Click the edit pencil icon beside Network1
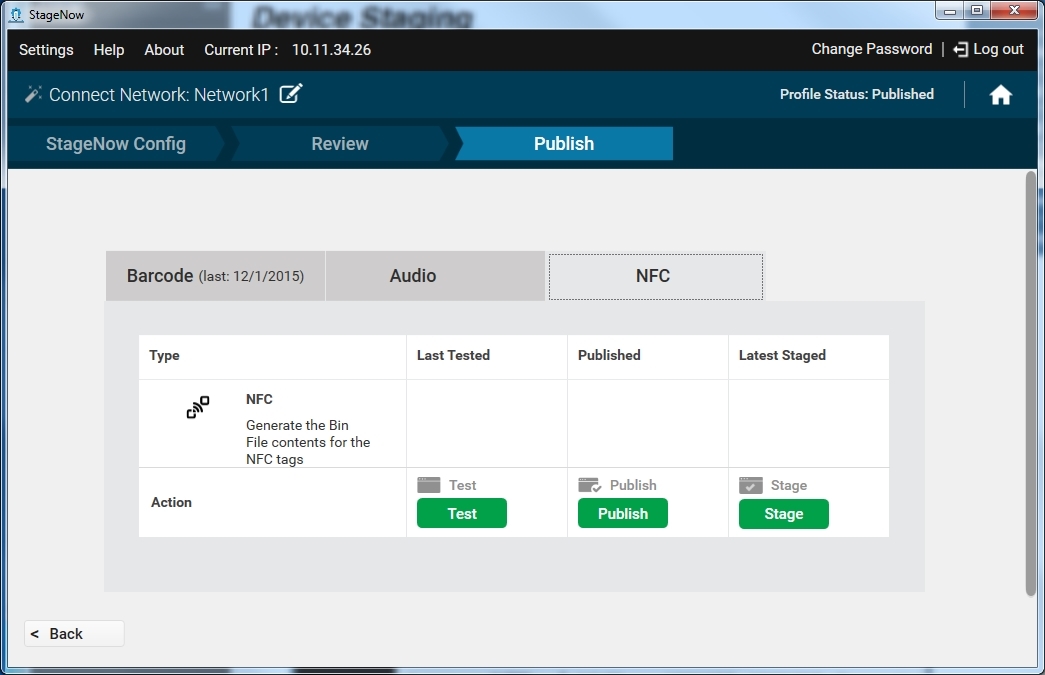The width and height of the screenshot is (1045, 675). (x=291, y=94)
